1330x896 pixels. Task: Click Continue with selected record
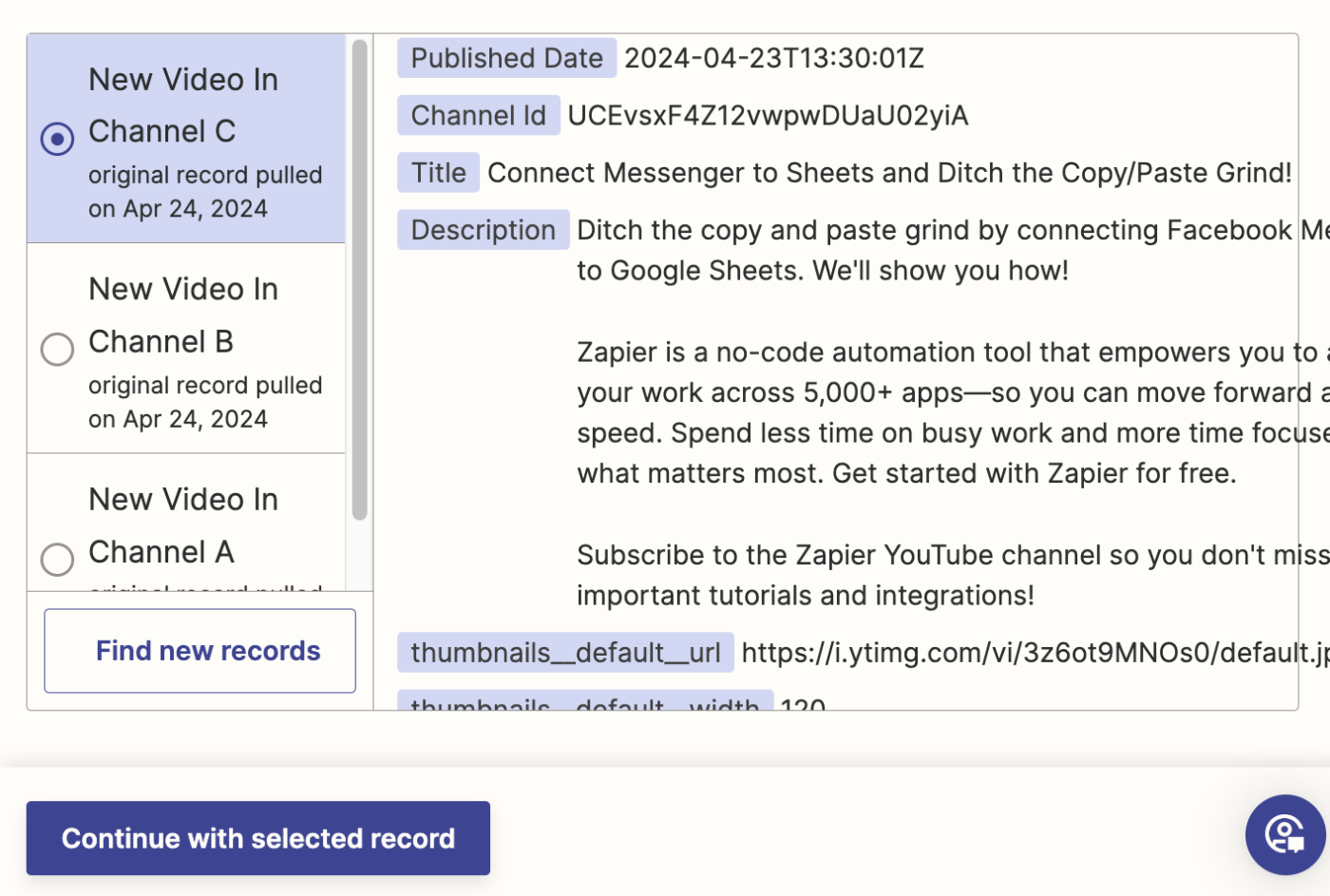point(258,838)
